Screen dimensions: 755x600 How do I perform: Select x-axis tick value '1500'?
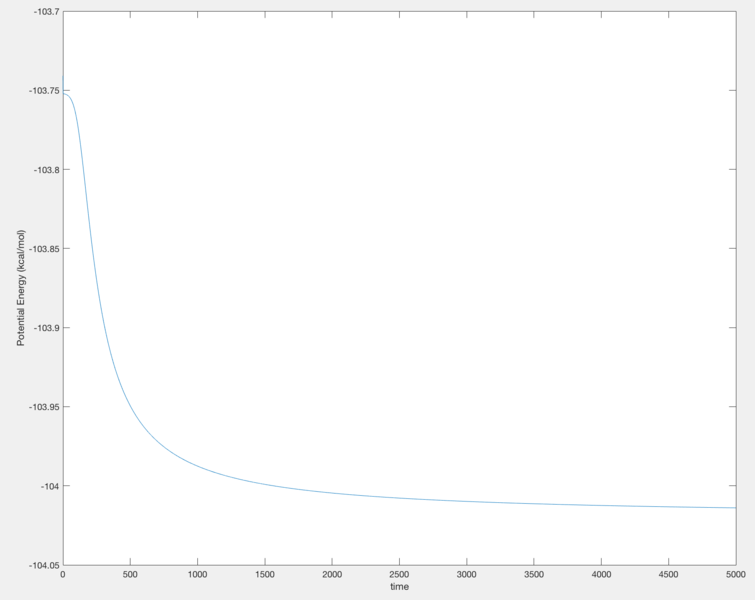point(265,574)
